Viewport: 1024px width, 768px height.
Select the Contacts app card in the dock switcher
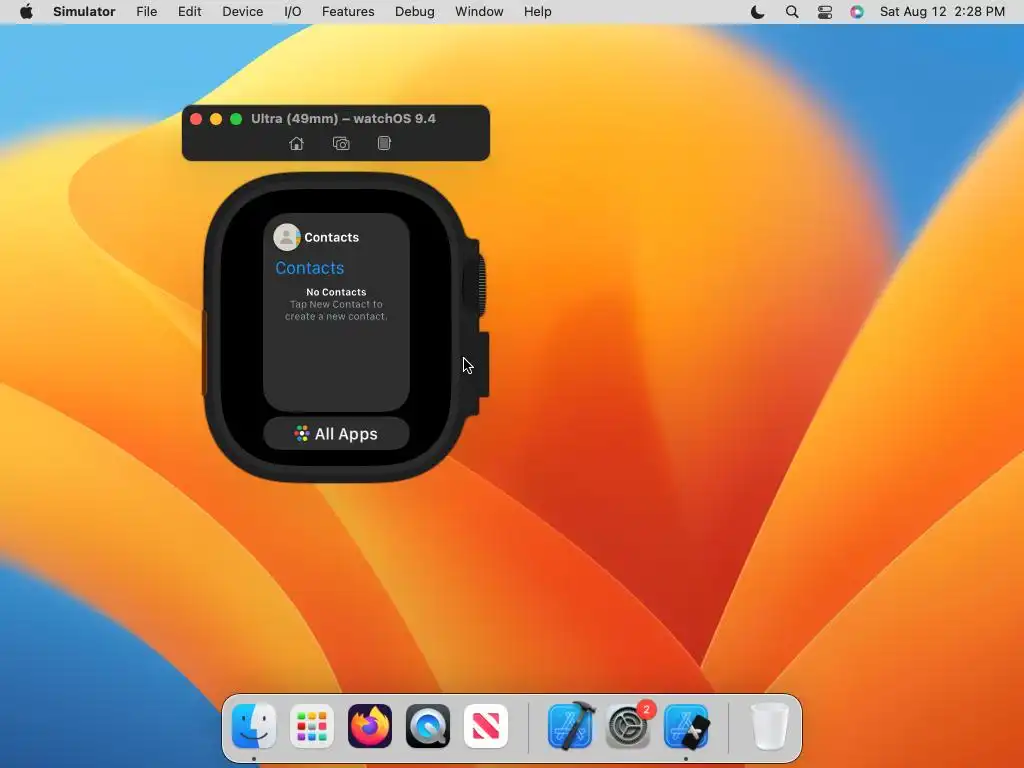336,312
